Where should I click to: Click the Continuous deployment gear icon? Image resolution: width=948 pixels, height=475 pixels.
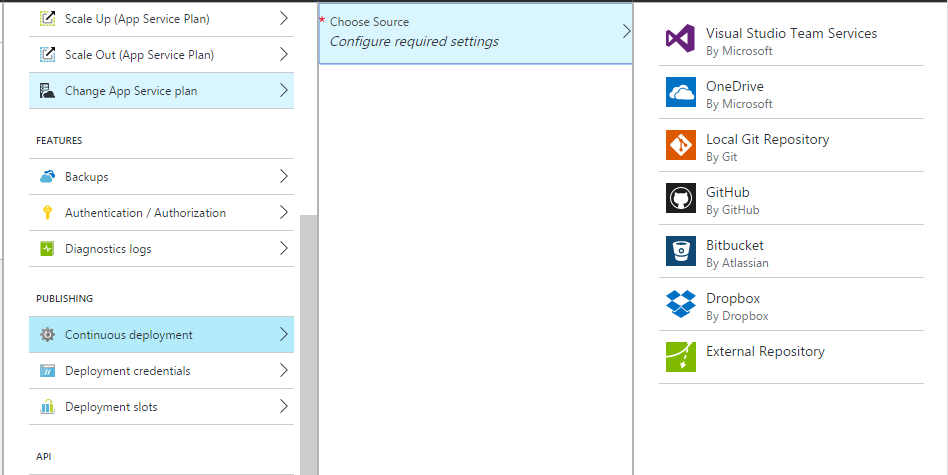(47, 335)
